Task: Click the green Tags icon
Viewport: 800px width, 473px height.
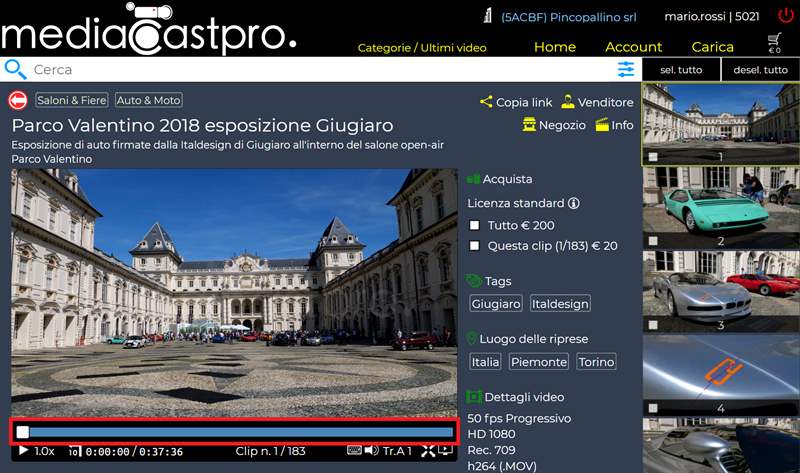Action: (474, 281)
